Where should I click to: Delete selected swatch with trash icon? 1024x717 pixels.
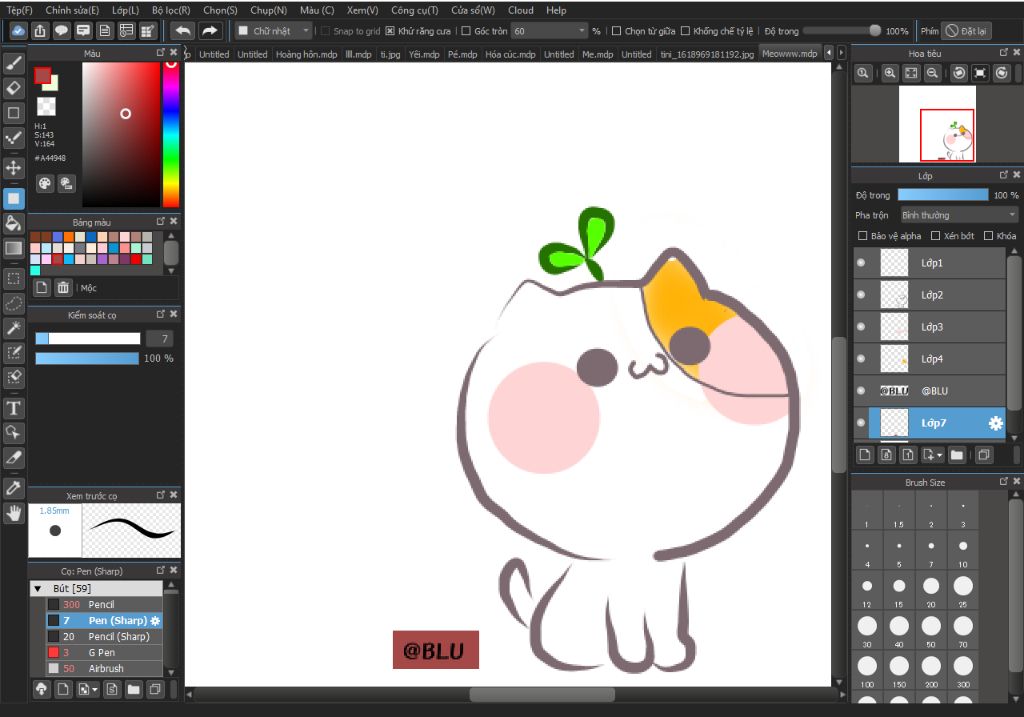click(x=63, y=287)
